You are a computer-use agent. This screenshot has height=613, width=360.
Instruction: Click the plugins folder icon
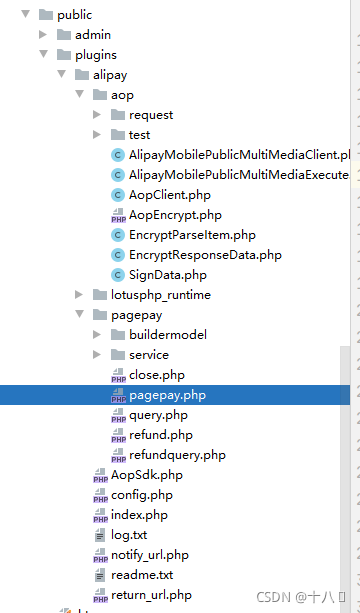coord(64,55)
